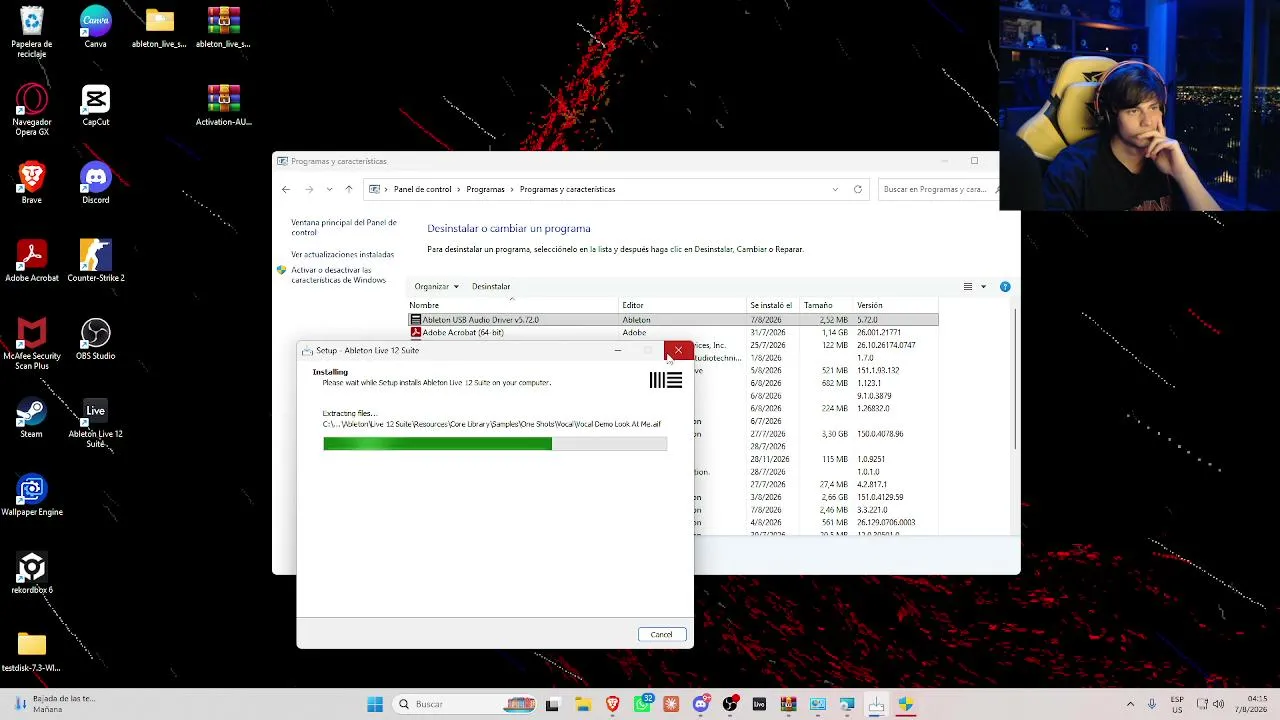1280x720 pixels.
Task: Sort programs by Se instaló el column
Action: click(774, 305)
